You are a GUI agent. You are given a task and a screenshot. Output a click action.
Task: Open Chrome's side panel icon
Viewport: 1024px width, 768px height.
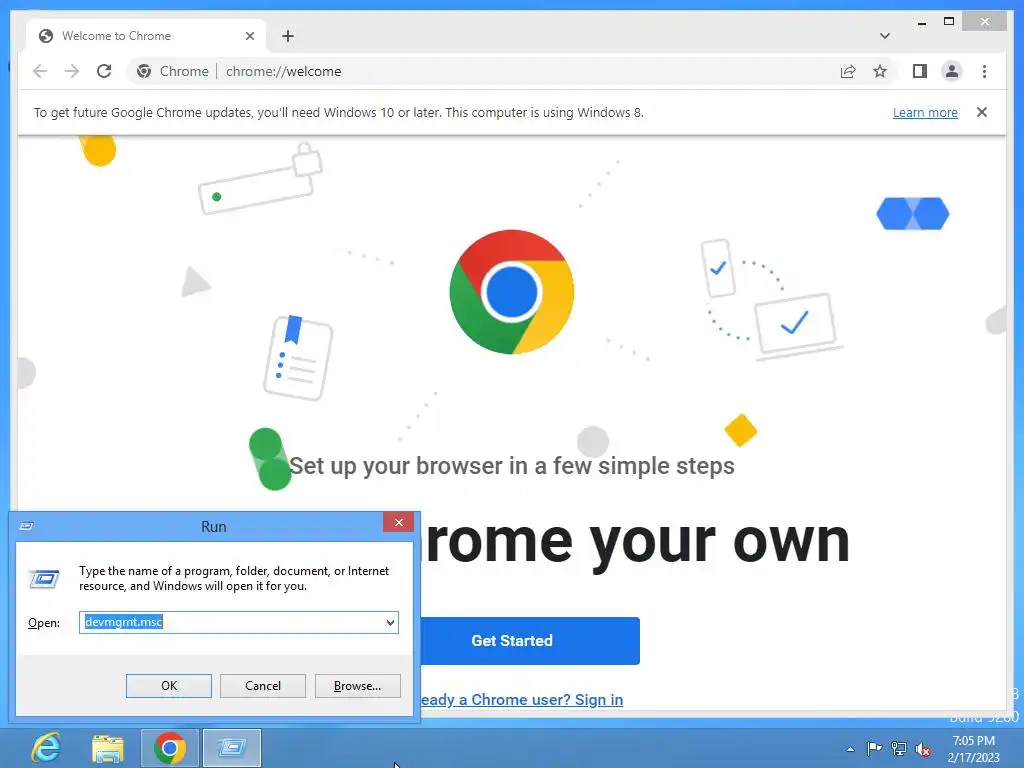[x=920, y=71]
